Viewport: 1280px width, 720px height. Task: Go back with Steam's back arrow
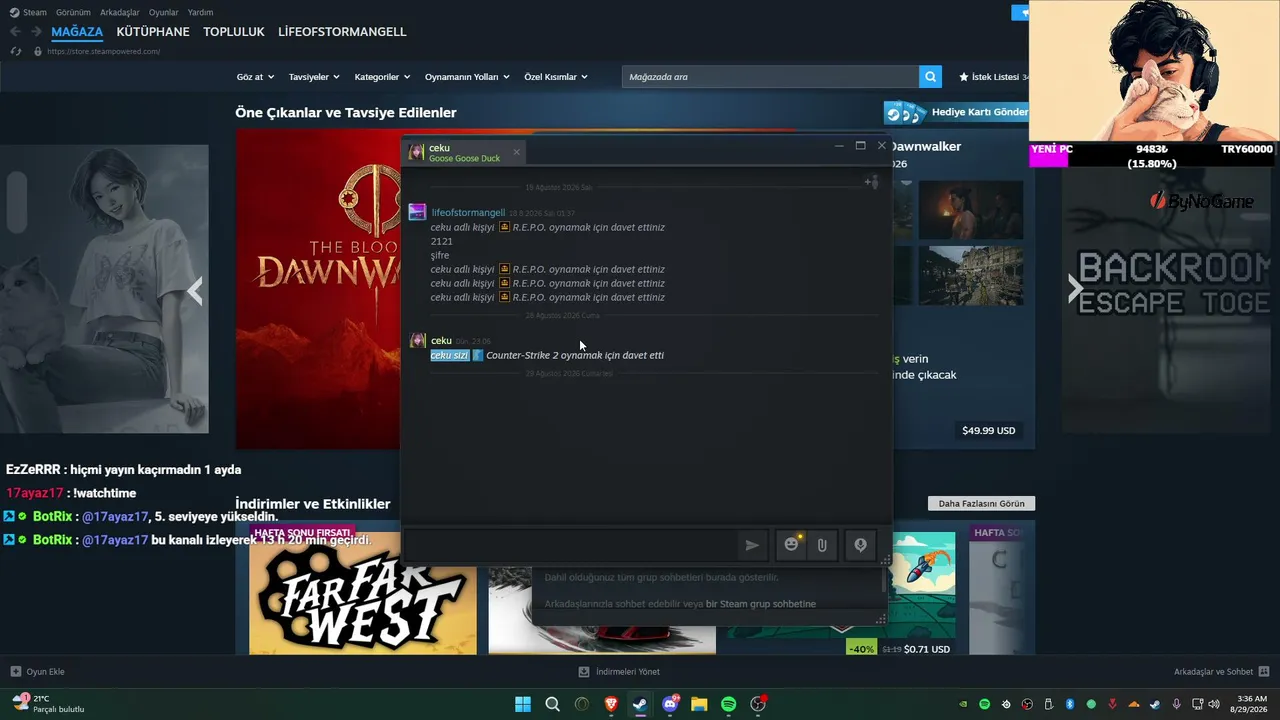[x=15, y=32]
